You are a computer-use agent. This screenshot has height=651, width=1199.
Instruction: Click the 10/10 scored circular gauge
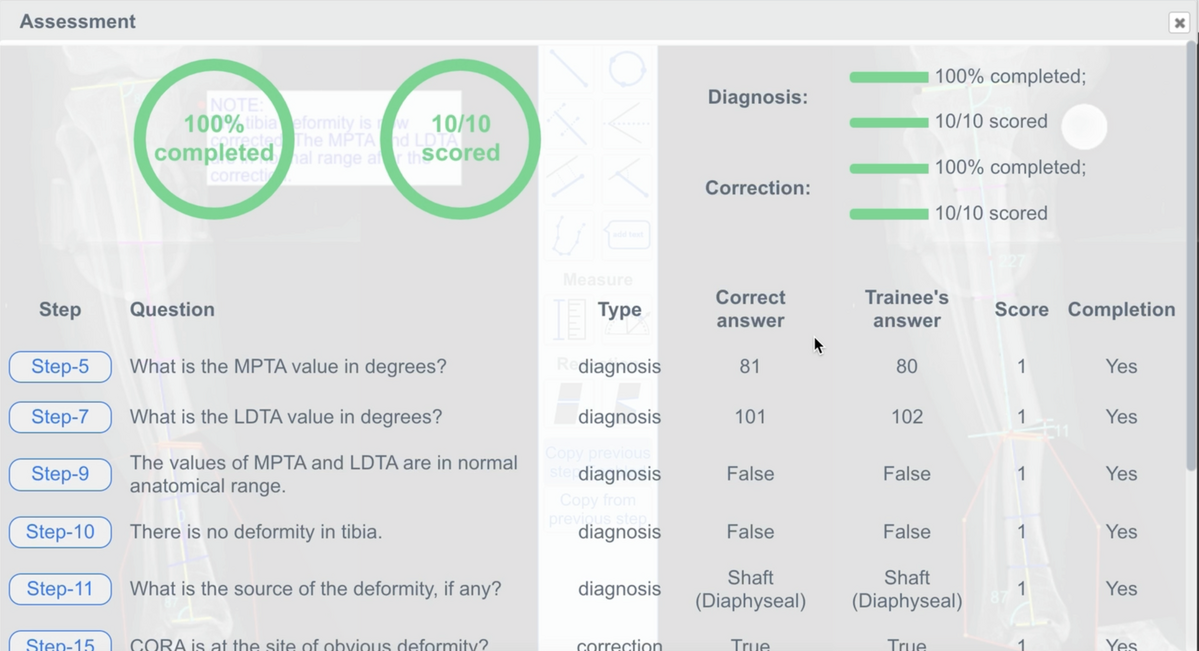click(460, 139)
